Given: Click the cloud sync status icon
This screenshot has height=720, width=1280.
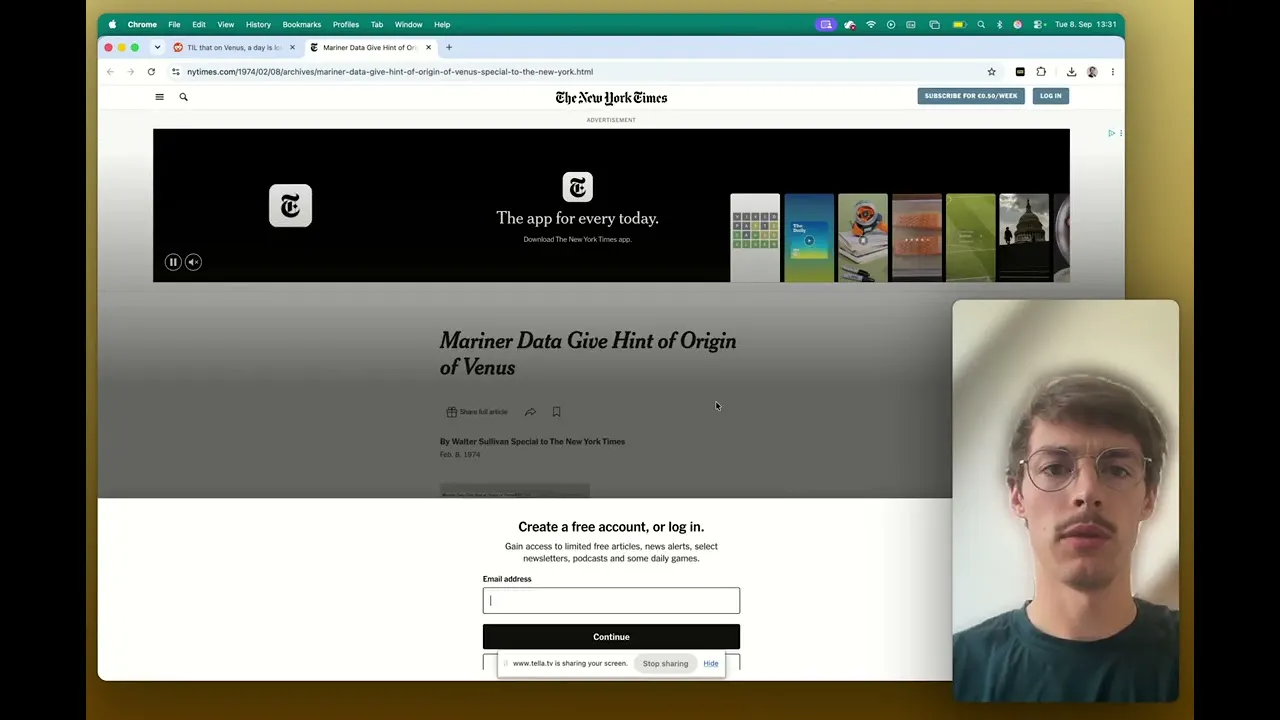Looking at the screenshot, I should 849,24.
